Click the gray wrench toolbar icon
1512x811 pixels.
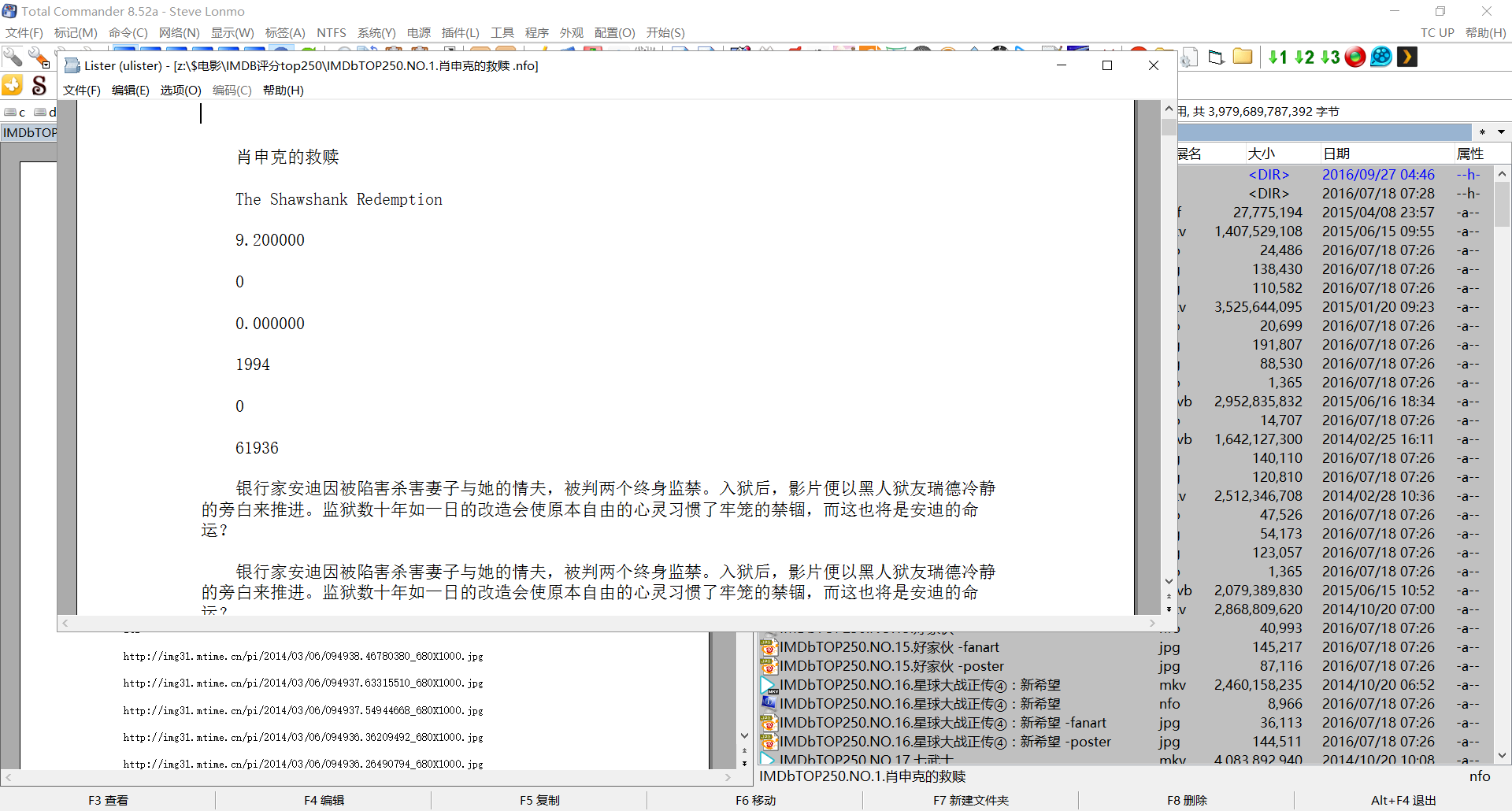click(13, 57)
